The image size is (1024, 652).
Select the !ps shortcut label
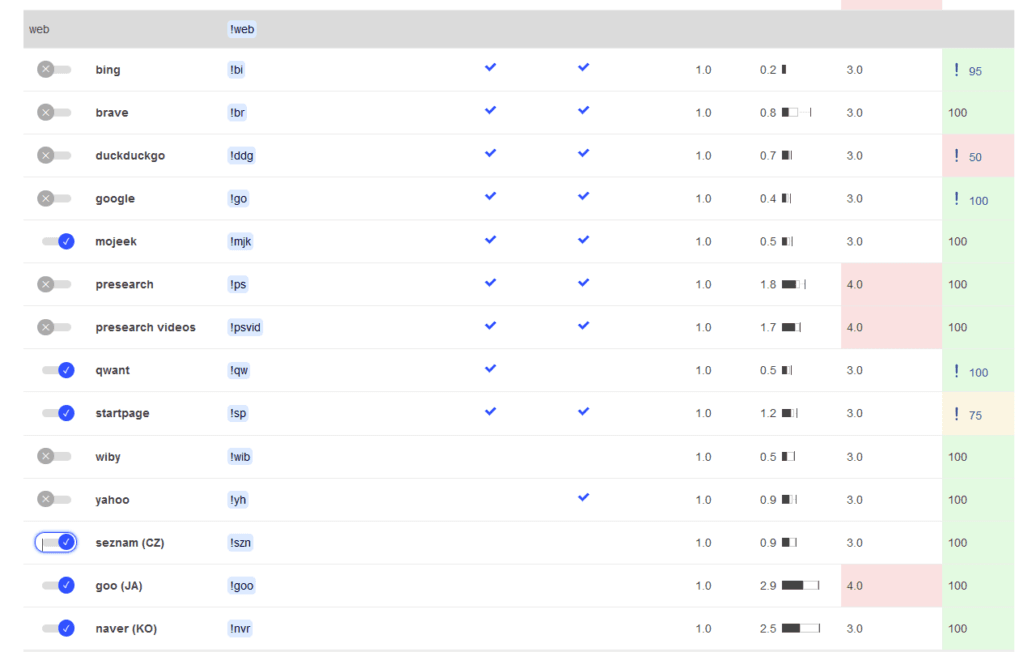[x=238, y=284]
